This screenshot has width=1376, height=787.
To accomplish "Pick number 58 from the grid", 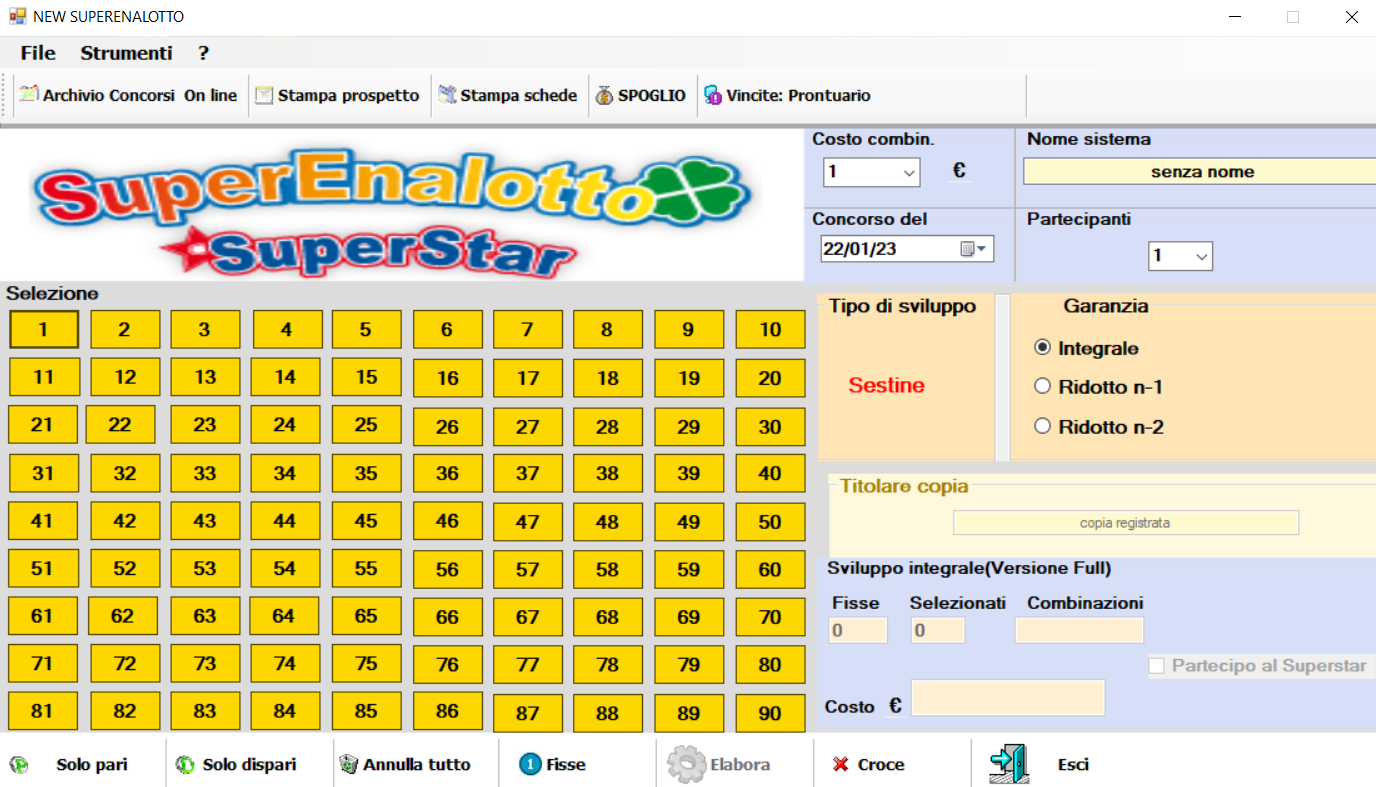I will pyautogui.click(x=608, y=569).
